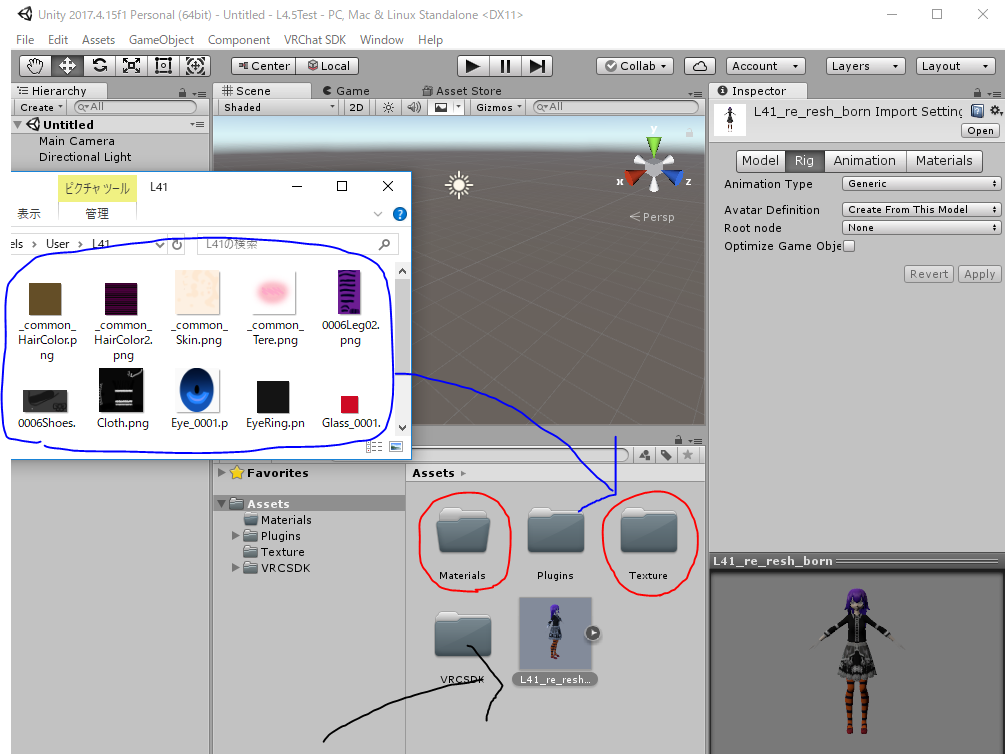Click search by label tag icon

coord(667,455)
